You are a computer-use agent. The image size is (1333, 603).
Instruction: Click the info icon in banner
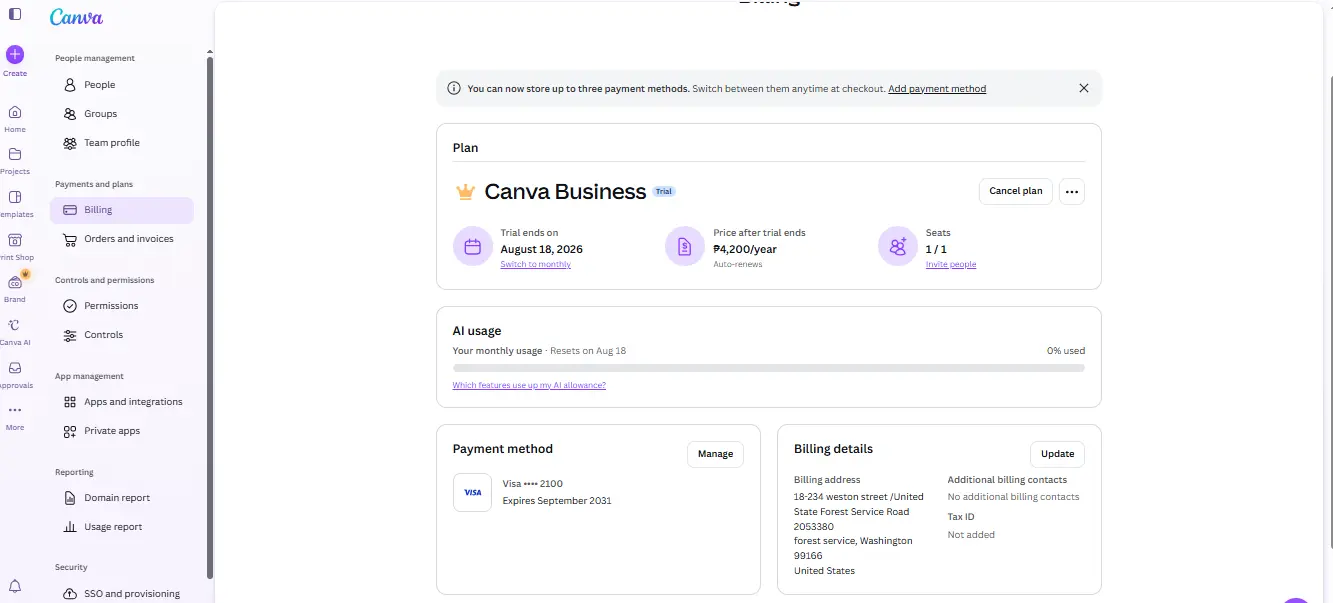[454, 88]
